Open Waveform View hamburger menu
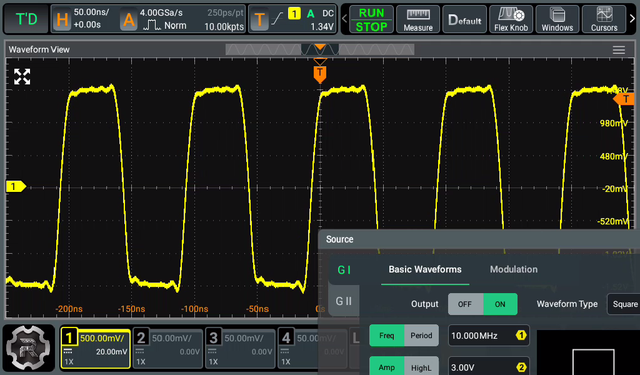 point(618,50)
